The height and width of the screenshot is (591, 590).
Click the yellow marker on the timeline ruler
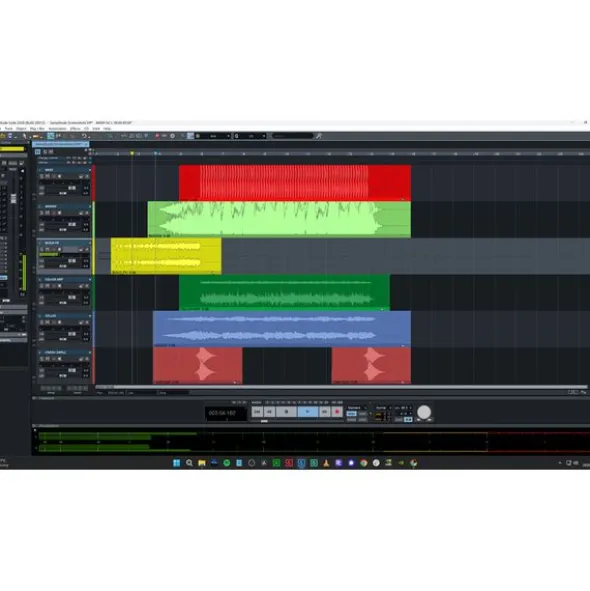pos(132,153)
